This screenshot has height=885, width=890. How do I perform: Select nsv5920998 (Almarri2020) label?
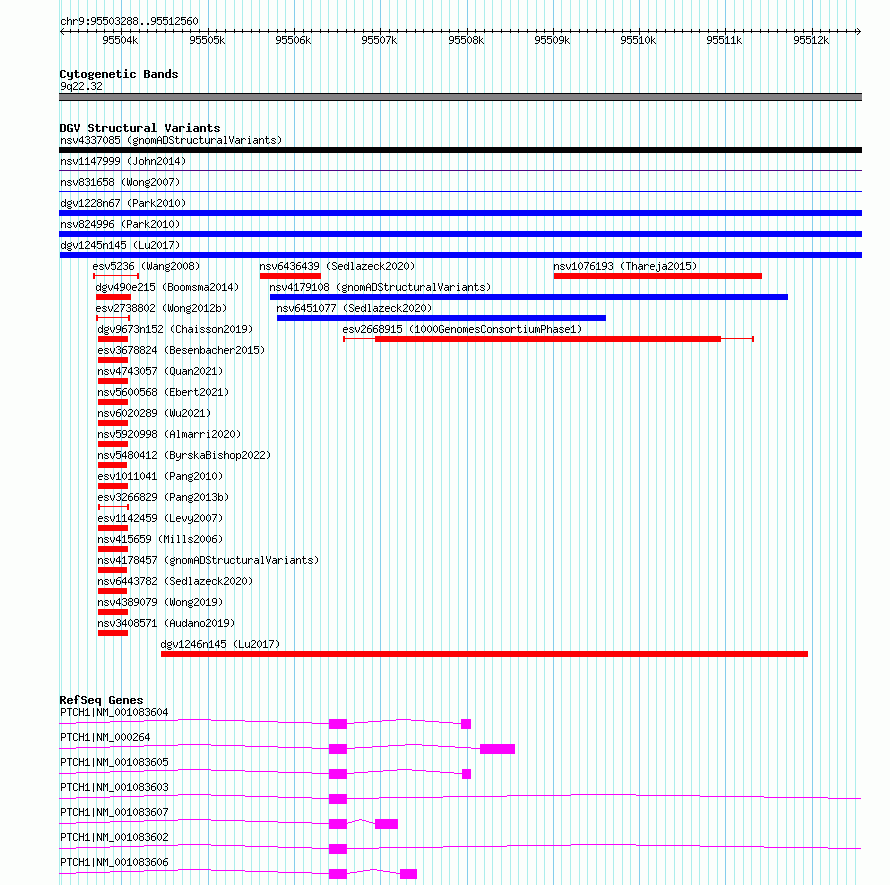pos(169,434)
